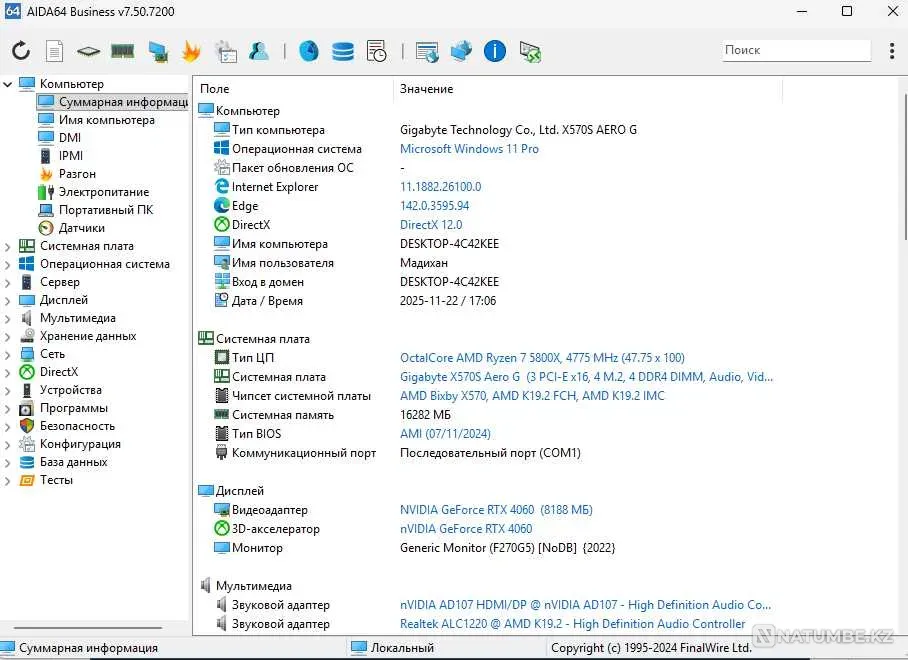Click the Поиск search field
Image resolution: width=908 pixels, height=660 pixels.
pyautogui.click(x=796, y=50)
